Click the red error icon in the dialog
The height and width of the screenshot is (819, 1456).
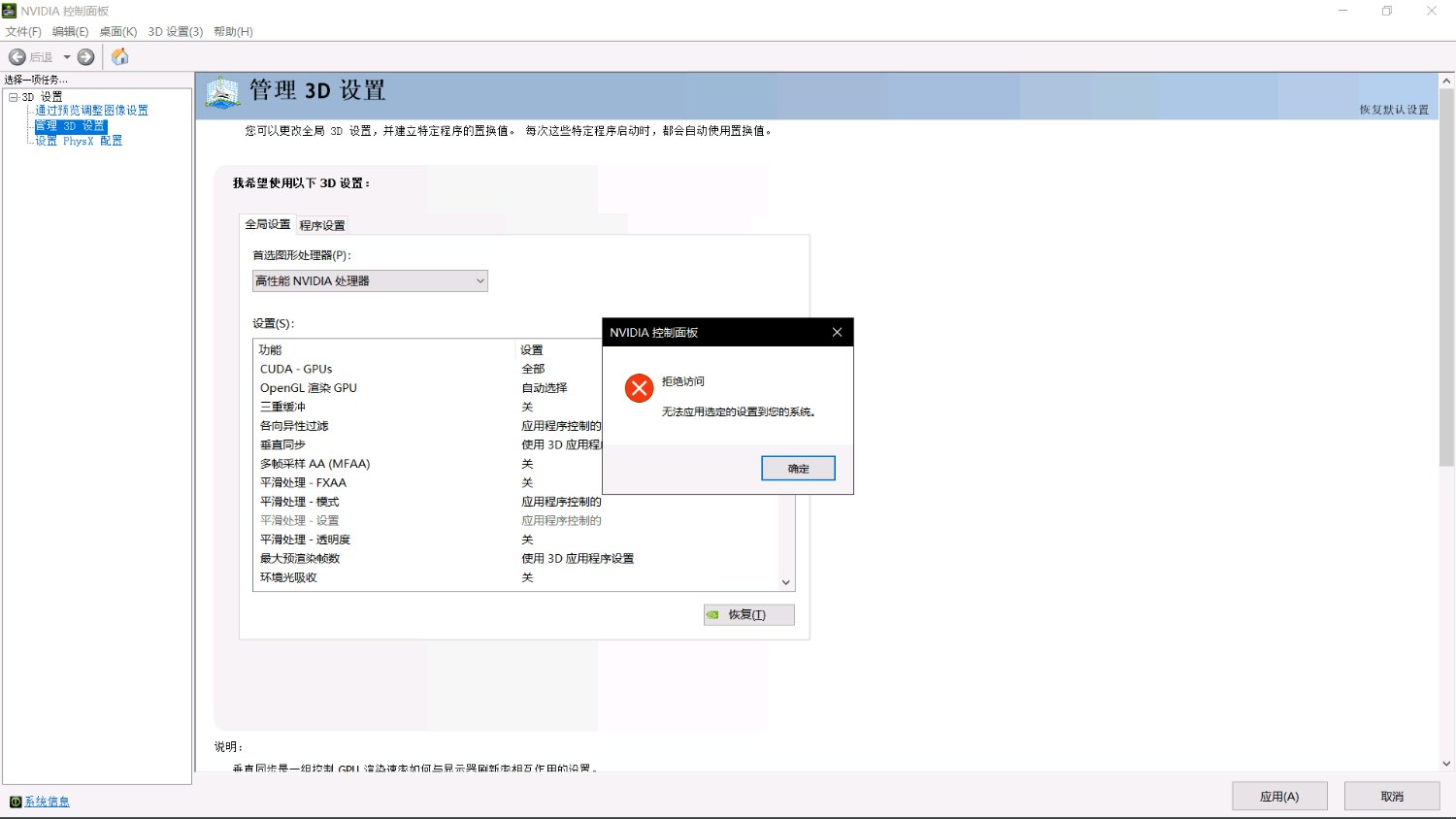[x=639, y=388]
